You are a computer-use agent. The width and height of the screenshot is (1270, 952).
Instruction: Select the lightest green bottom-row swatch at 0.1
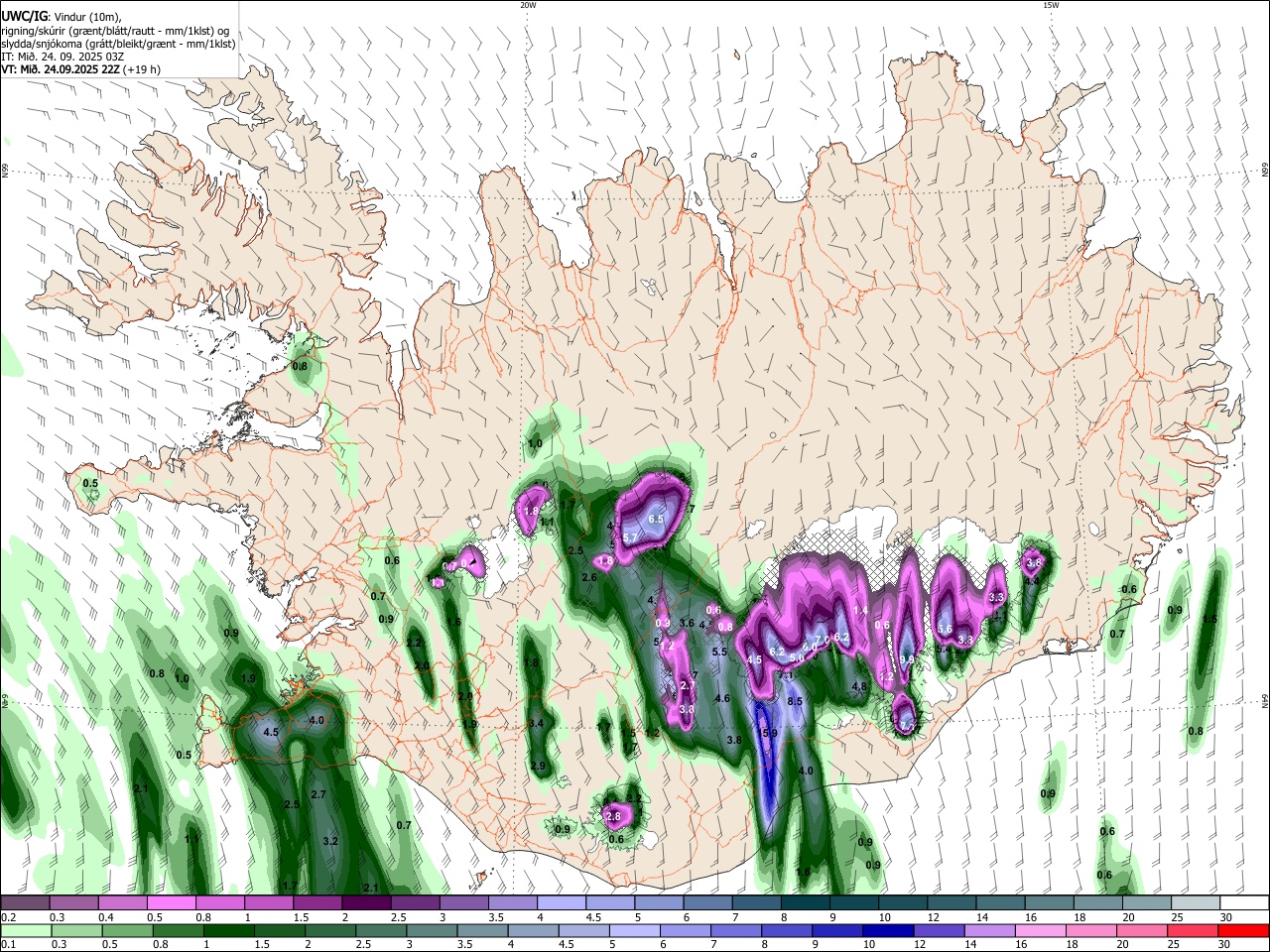(25, 931)
